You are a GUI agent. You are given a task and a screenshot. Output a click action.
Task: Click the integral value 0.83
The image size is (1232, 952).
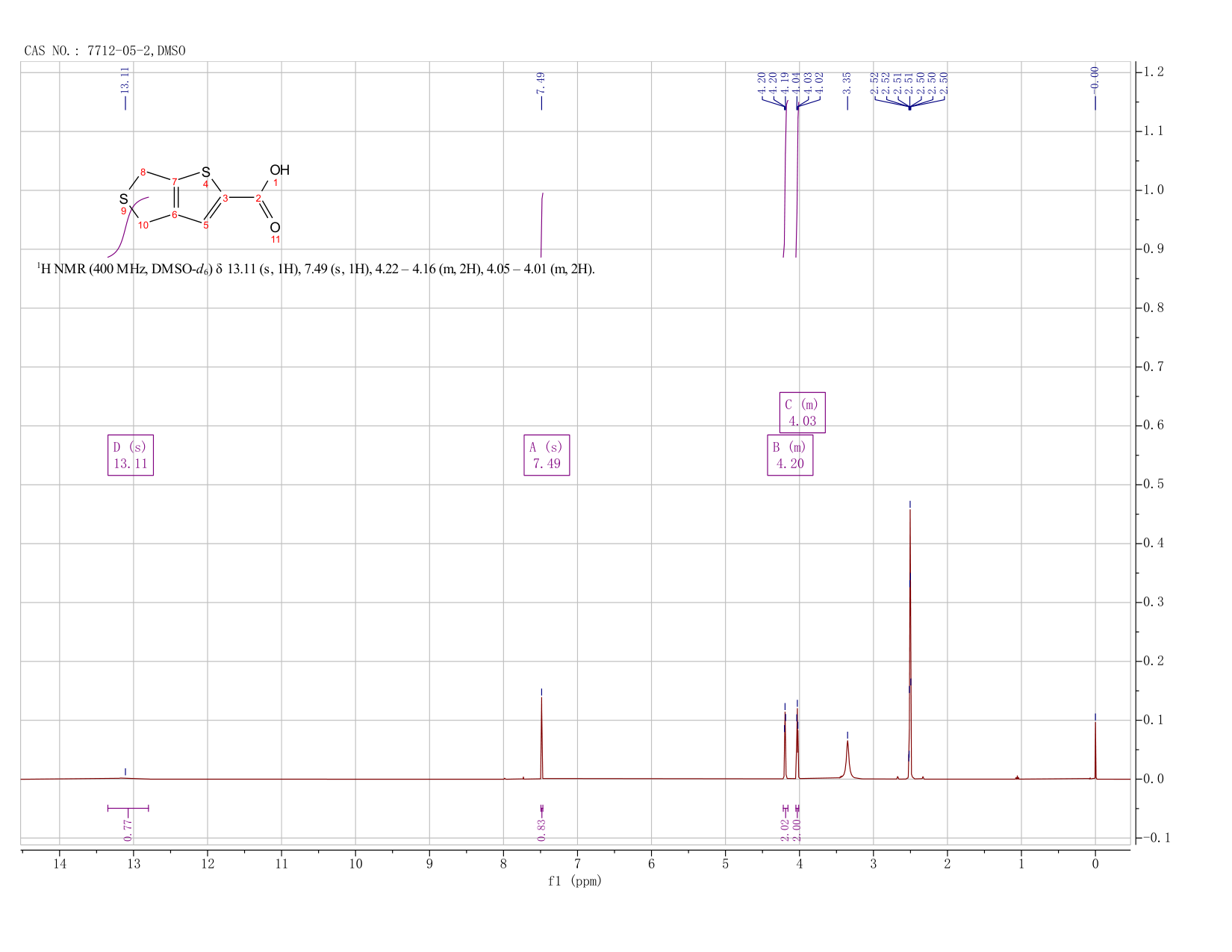tap(542, 829)
